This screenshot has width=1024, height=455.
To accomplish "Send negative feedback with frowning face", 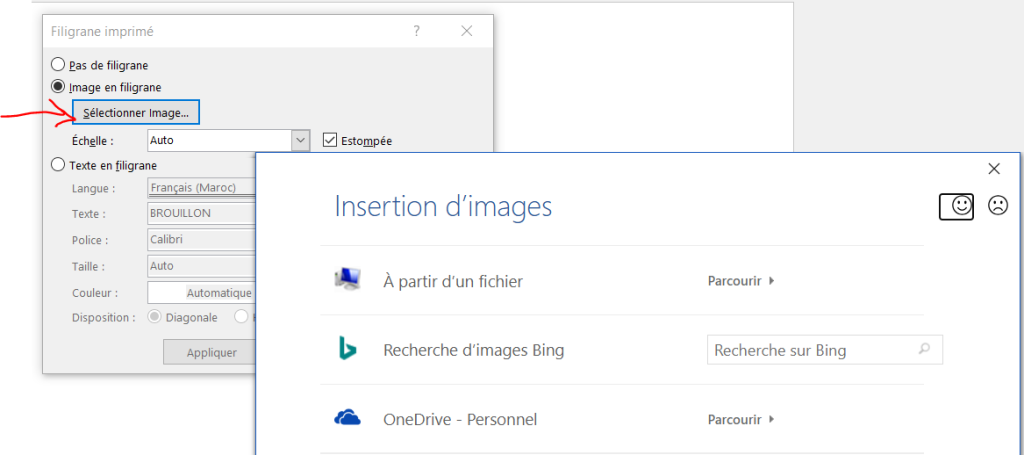I will (x=997, y=206).
